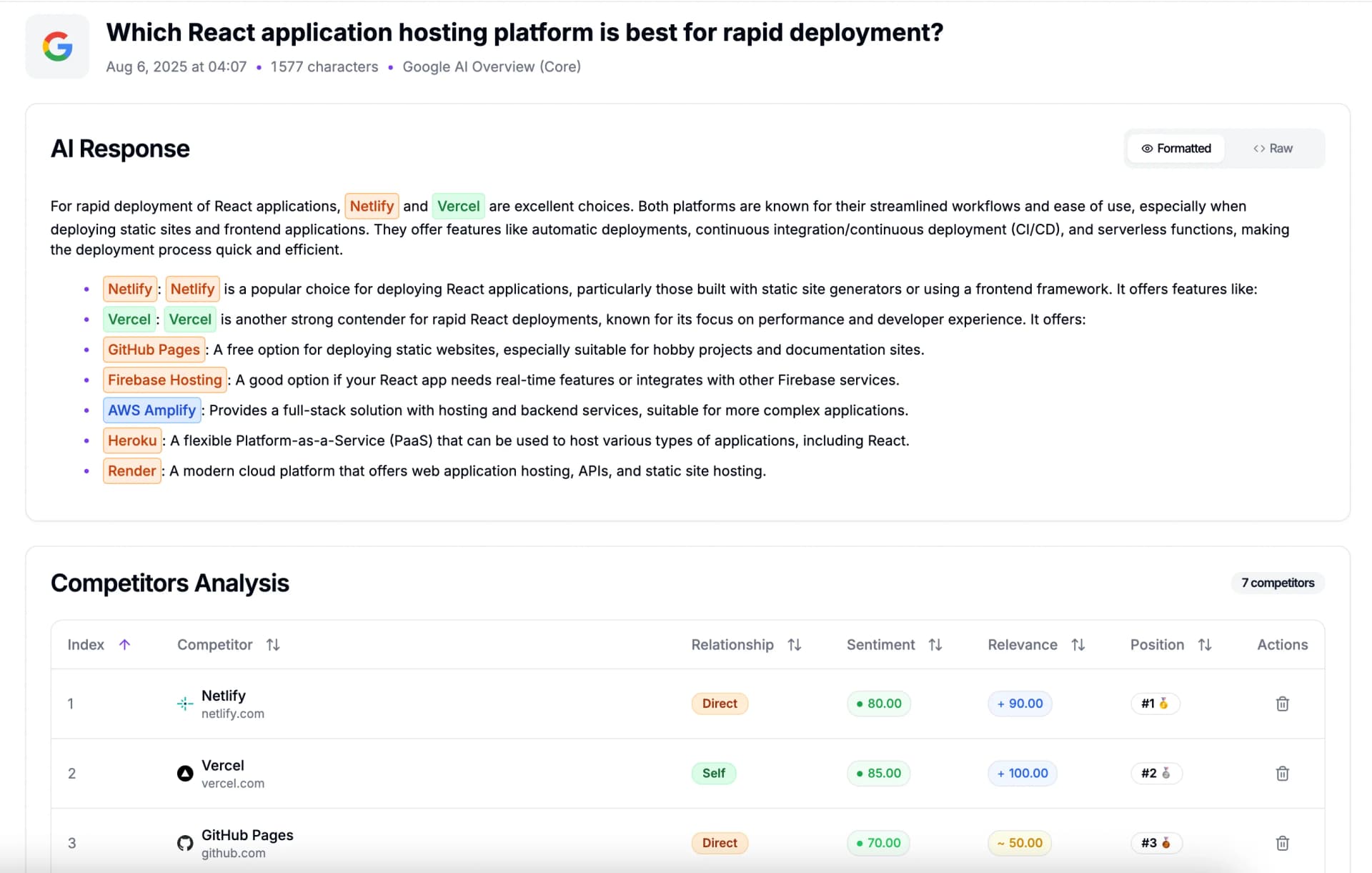Open the netlify.com link

click(x=233, y=713)
